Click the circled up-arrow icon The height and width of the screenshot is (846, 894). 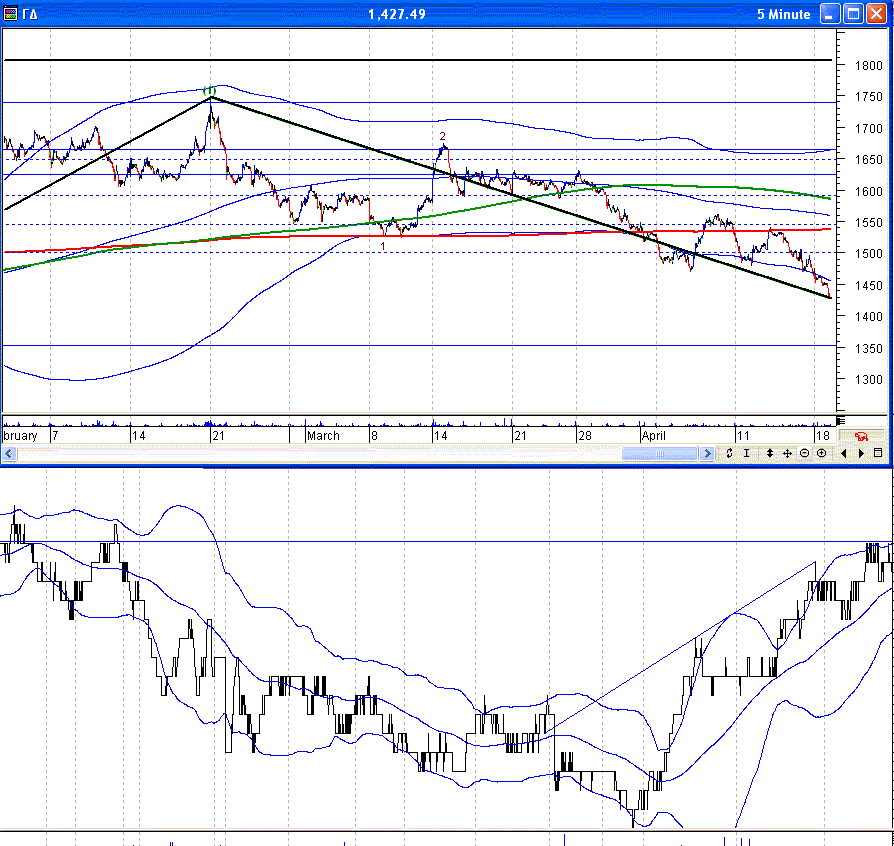[821, 453]
